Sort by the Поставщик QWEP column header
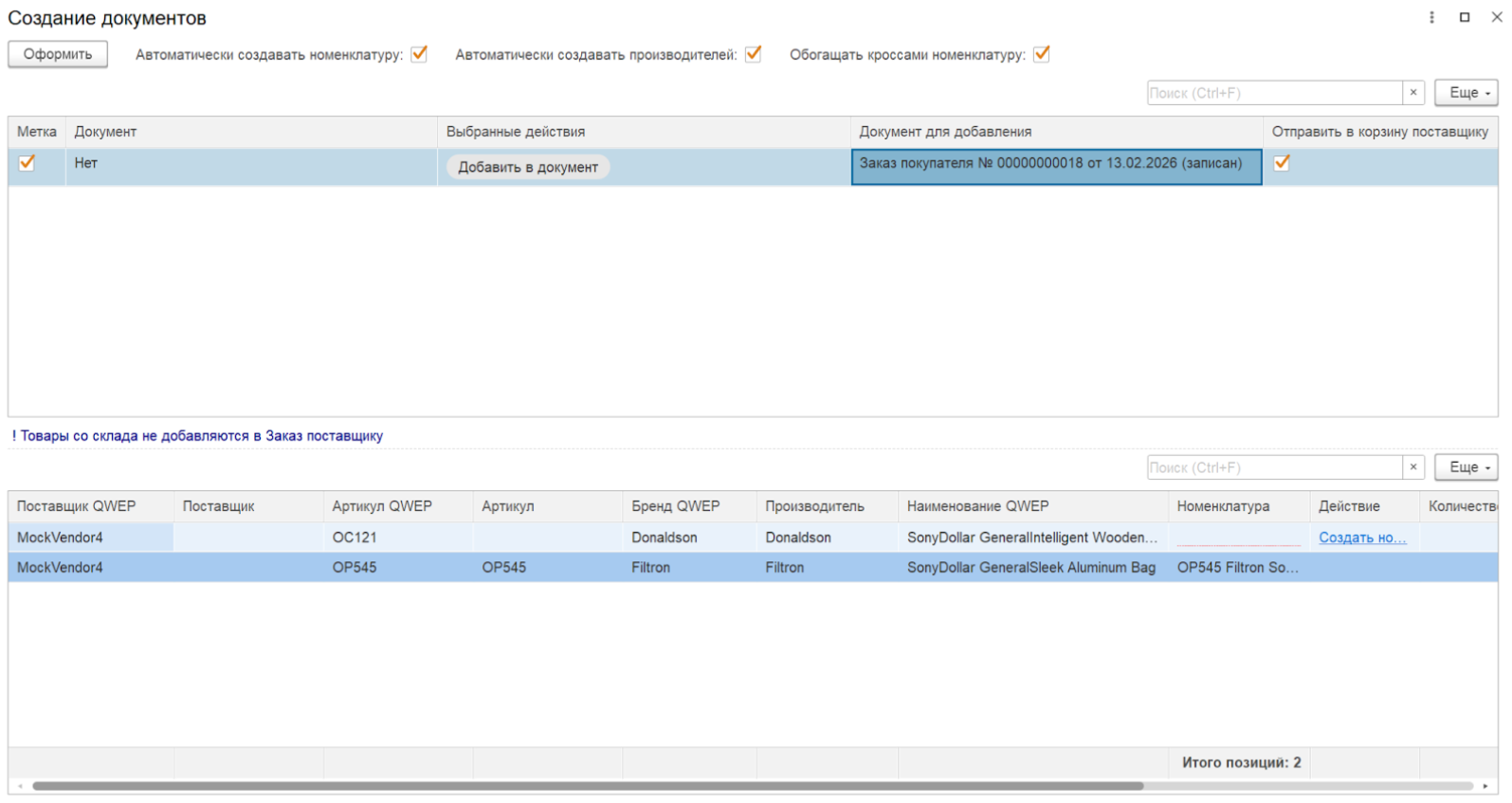 [77, 506]
